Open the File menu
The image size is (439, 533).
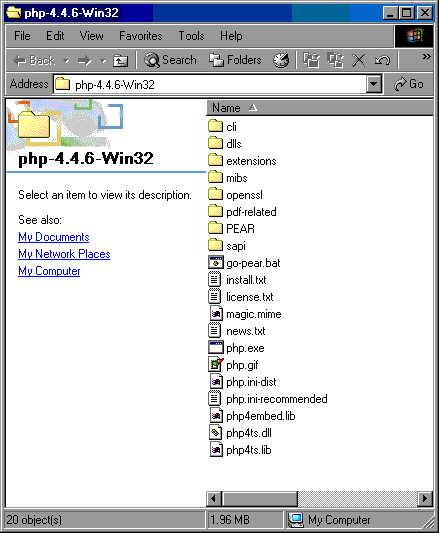pos(22,36)
